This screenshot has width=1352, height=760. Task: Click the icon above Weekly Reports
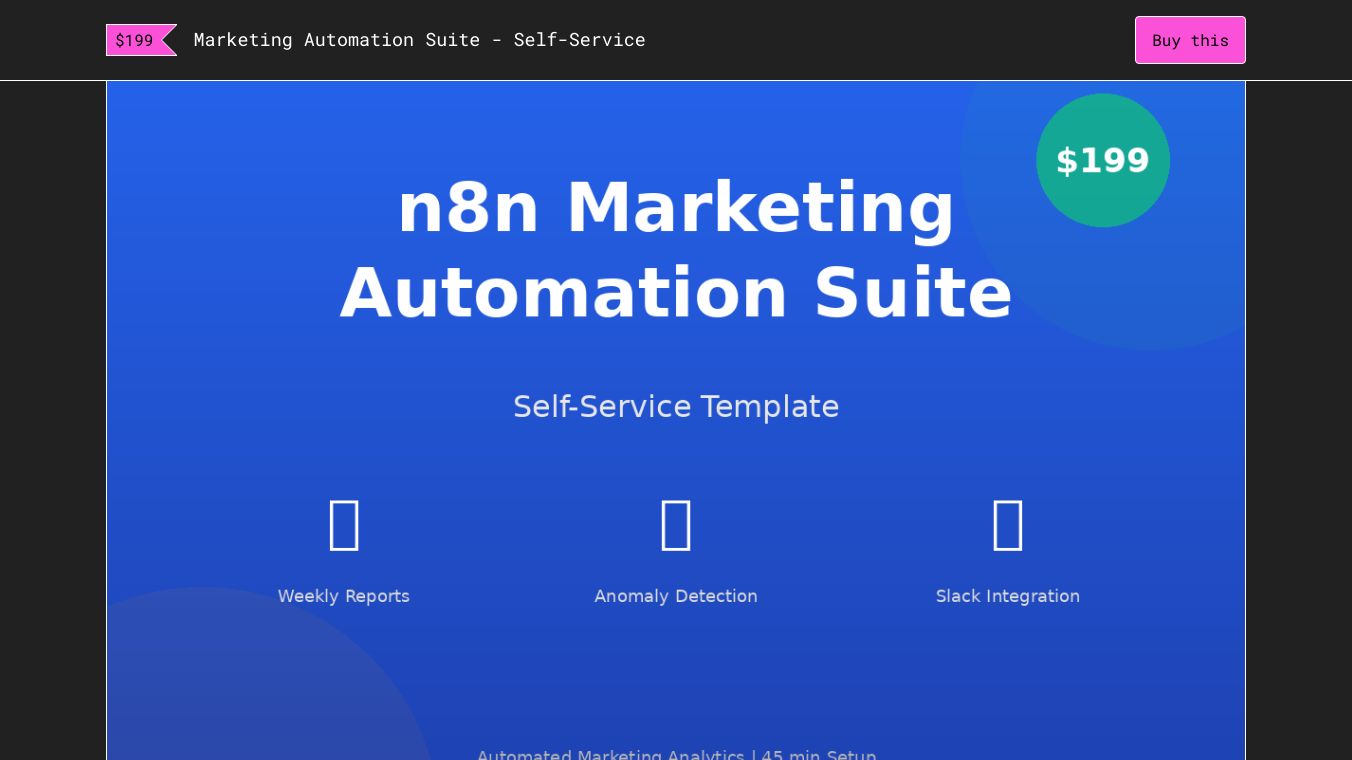click(344, 526)
